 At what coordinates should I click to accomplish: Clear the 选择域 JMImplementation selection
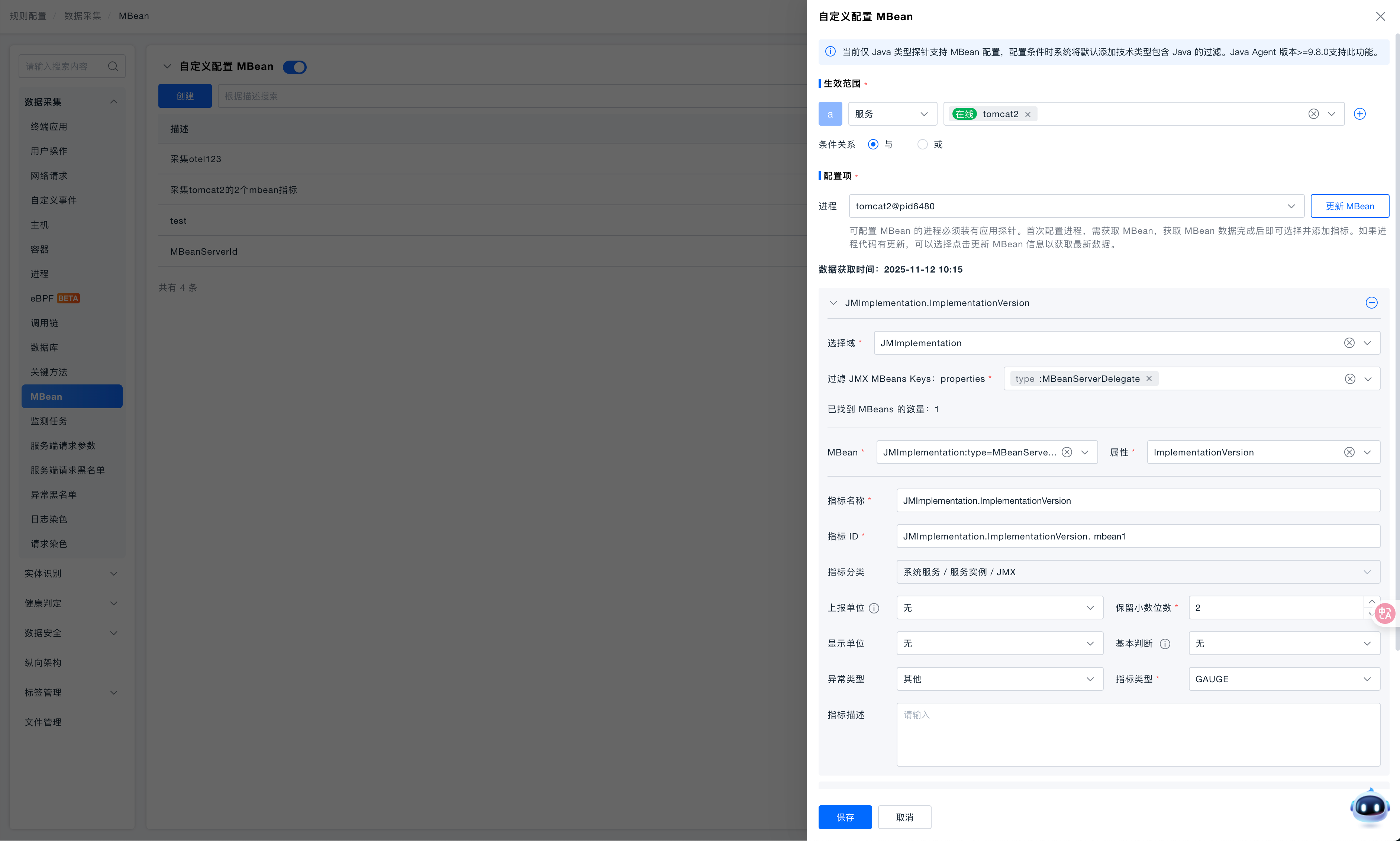coord(1349,343)
